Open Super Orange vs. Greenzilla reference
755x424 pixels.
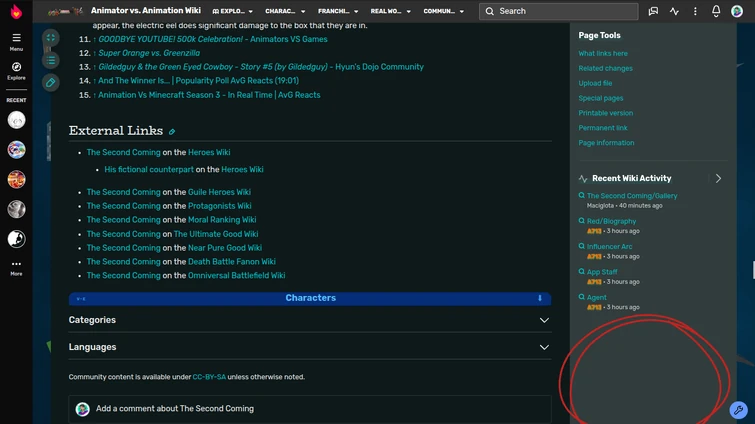point(149,53)
